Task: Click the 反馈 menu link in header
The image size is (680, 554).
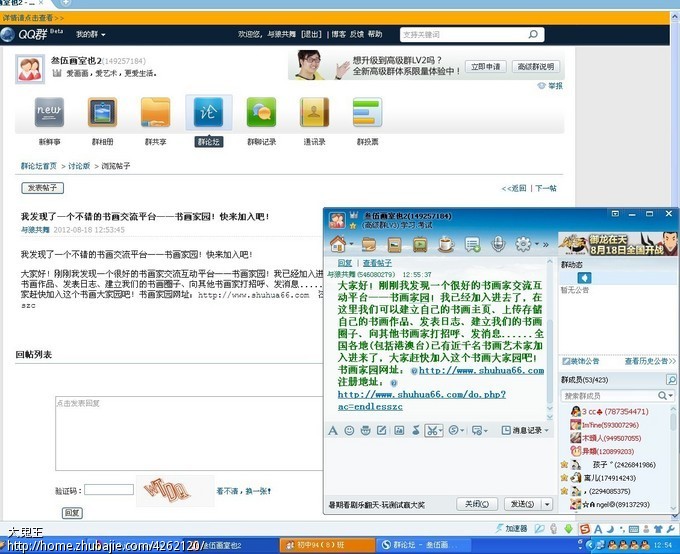Action: [356, 34]
